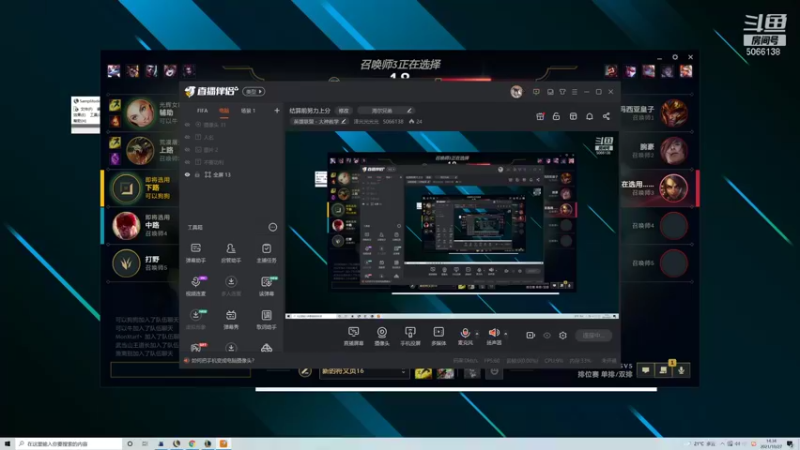
Task: Open the store icon in the top toolbar
Action: point(573,116)
